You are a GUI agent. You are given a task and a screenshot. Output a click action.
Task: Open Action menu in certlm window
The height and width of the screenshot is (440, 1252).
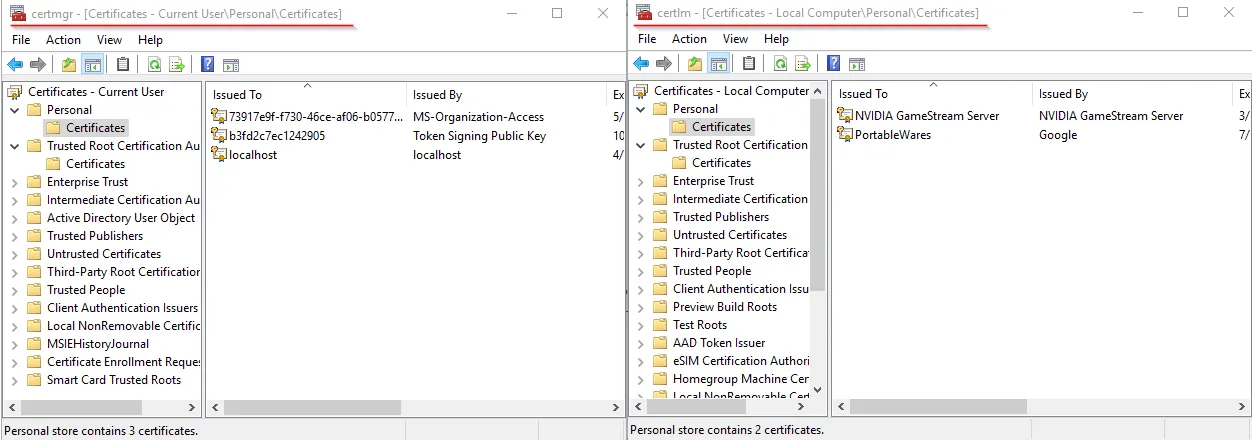click(x=690, y=39)
